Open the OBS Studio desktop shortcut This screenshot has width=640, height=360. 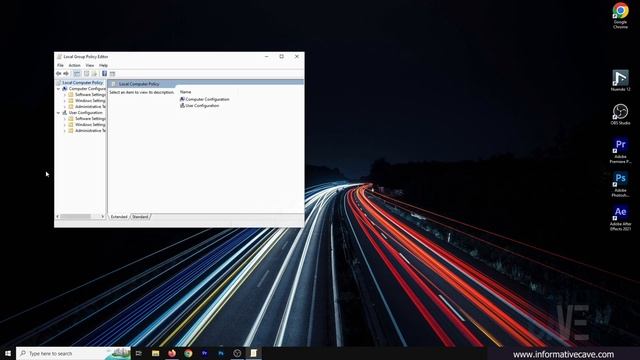coord(620,114)
